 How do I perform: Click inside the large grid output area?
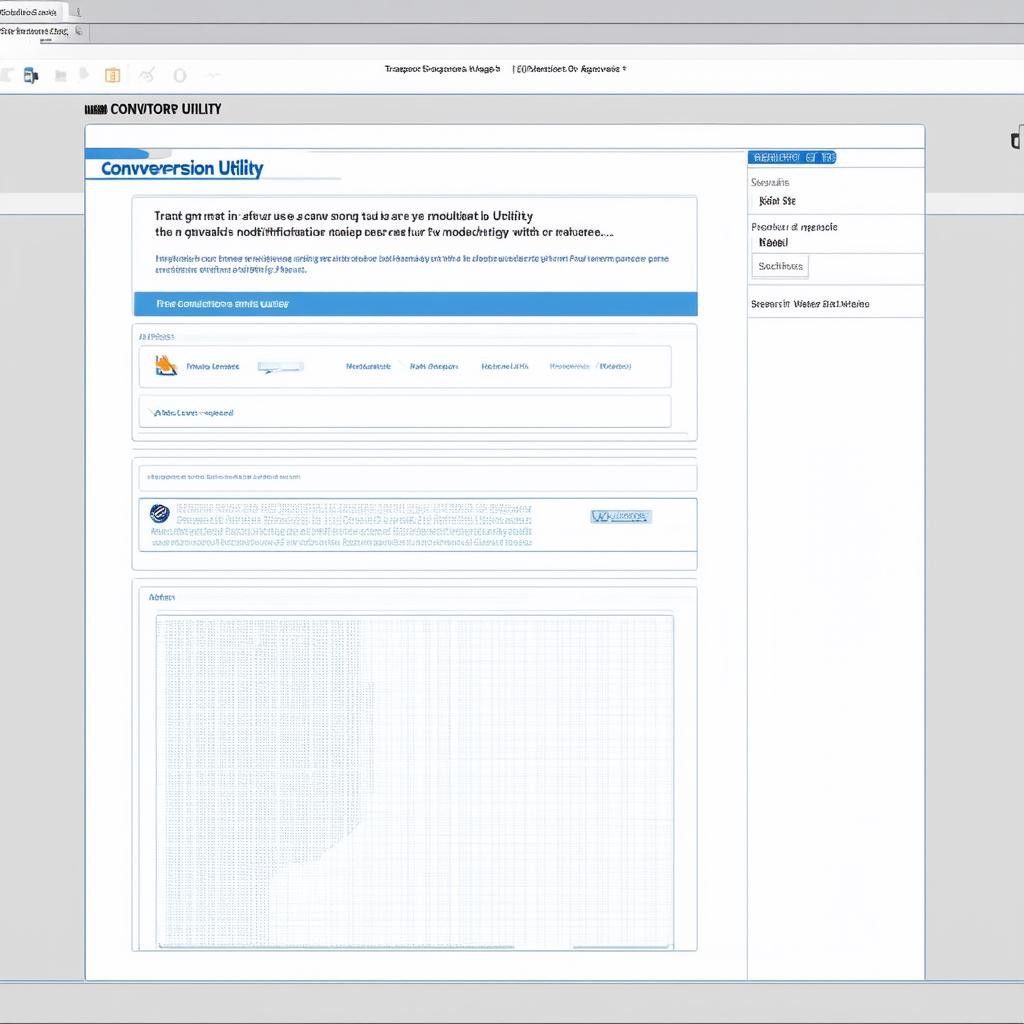point(414,780)
